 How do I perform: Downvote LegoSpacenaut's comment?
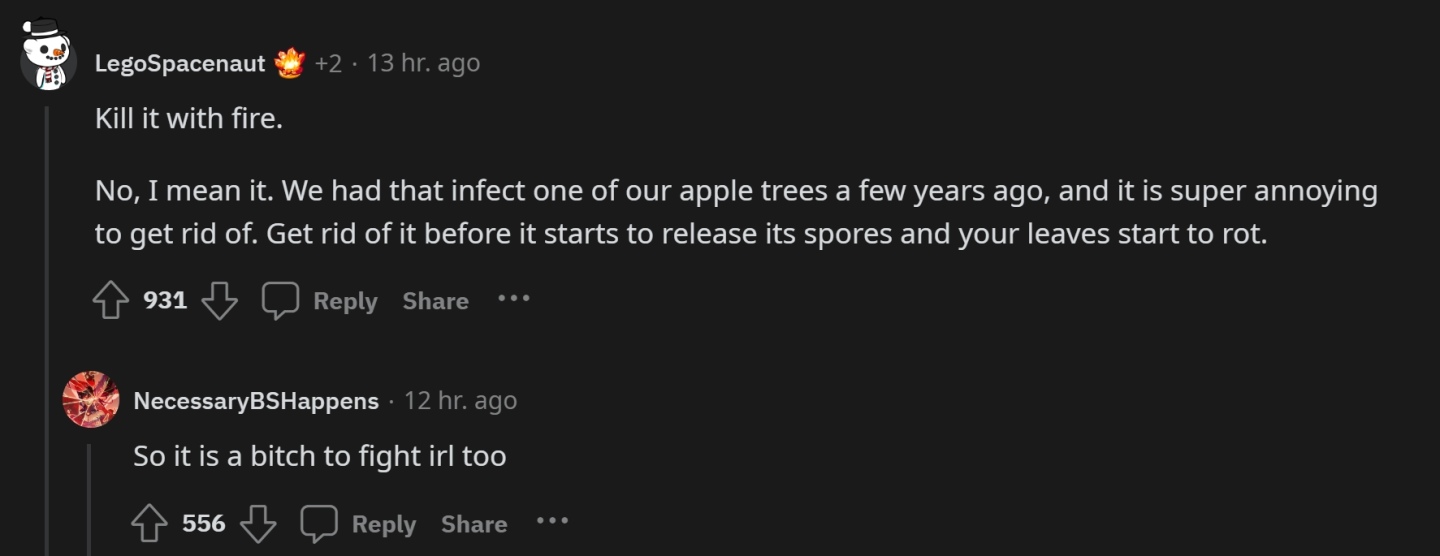(x=220, y=301)
